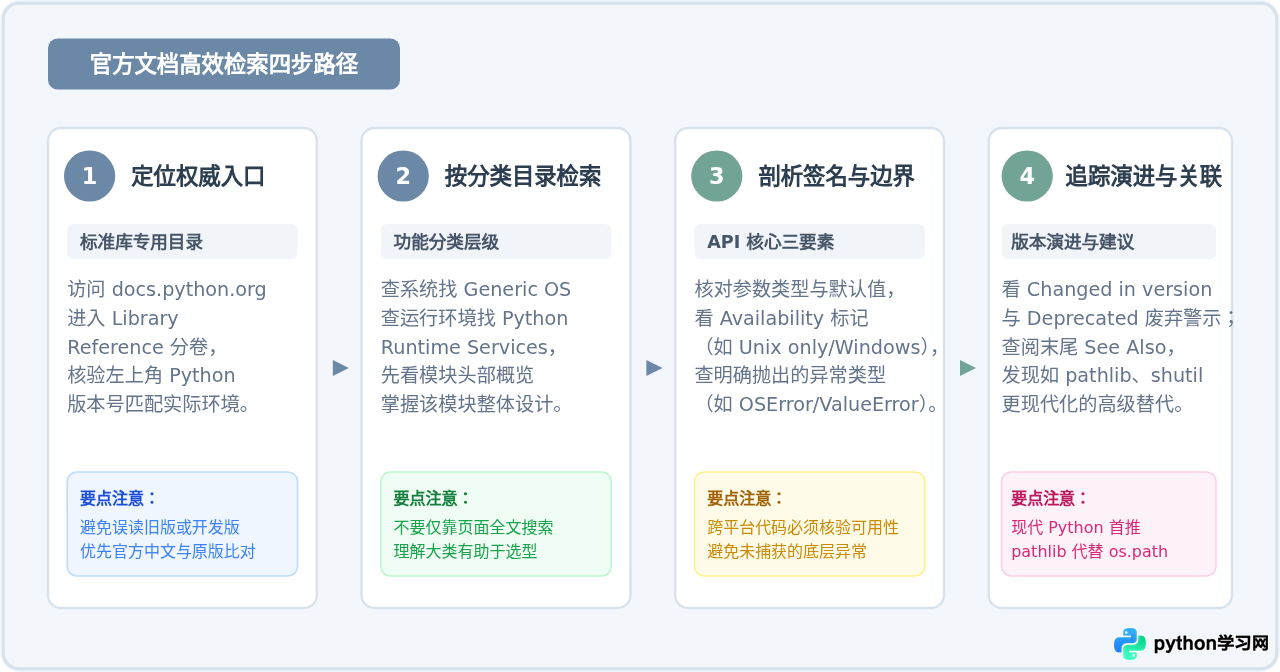Select the heading 剖析签名与边界

[837, 177]
